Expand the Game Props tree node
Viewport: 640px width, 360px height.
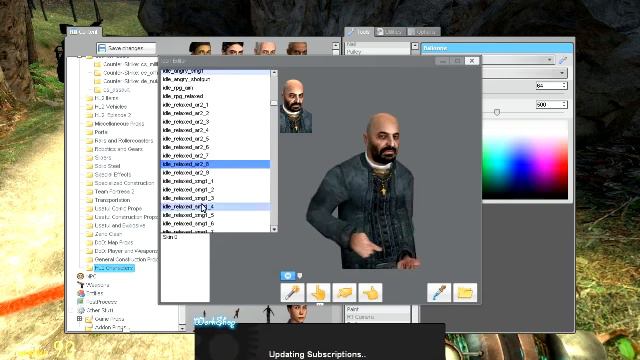pos(79,319)
